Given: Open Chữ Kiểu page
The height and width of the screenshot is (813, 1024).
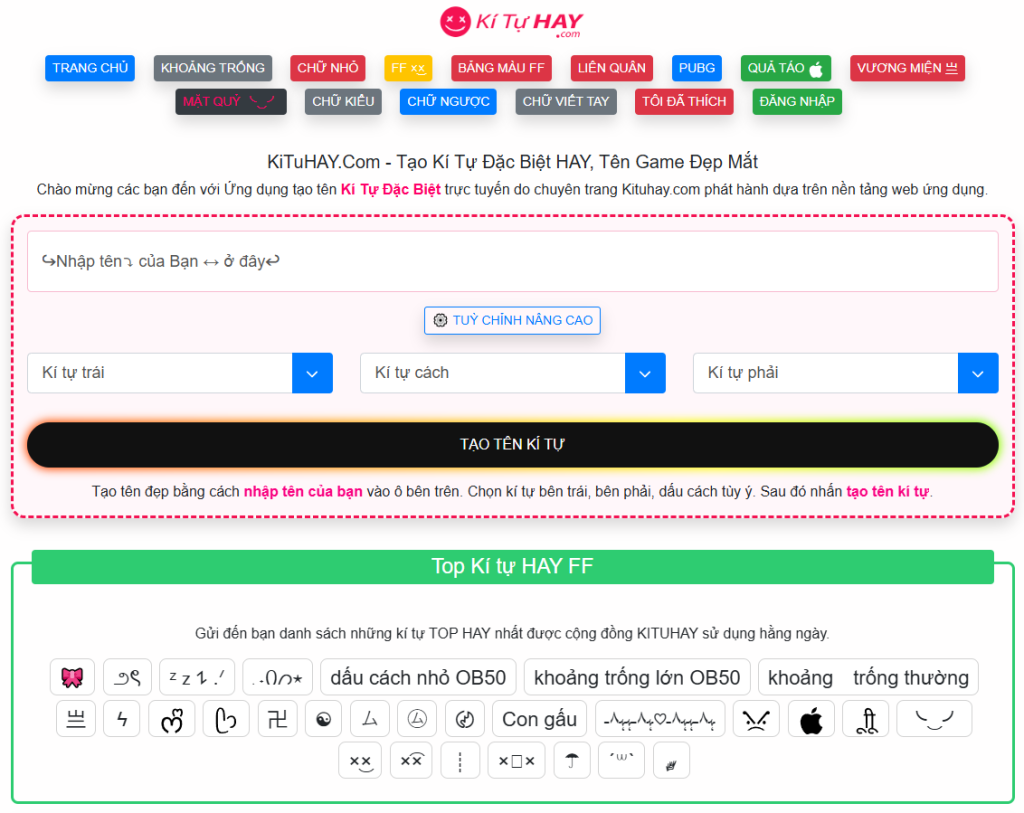Looking at the screenshot, I should (343, 101).
